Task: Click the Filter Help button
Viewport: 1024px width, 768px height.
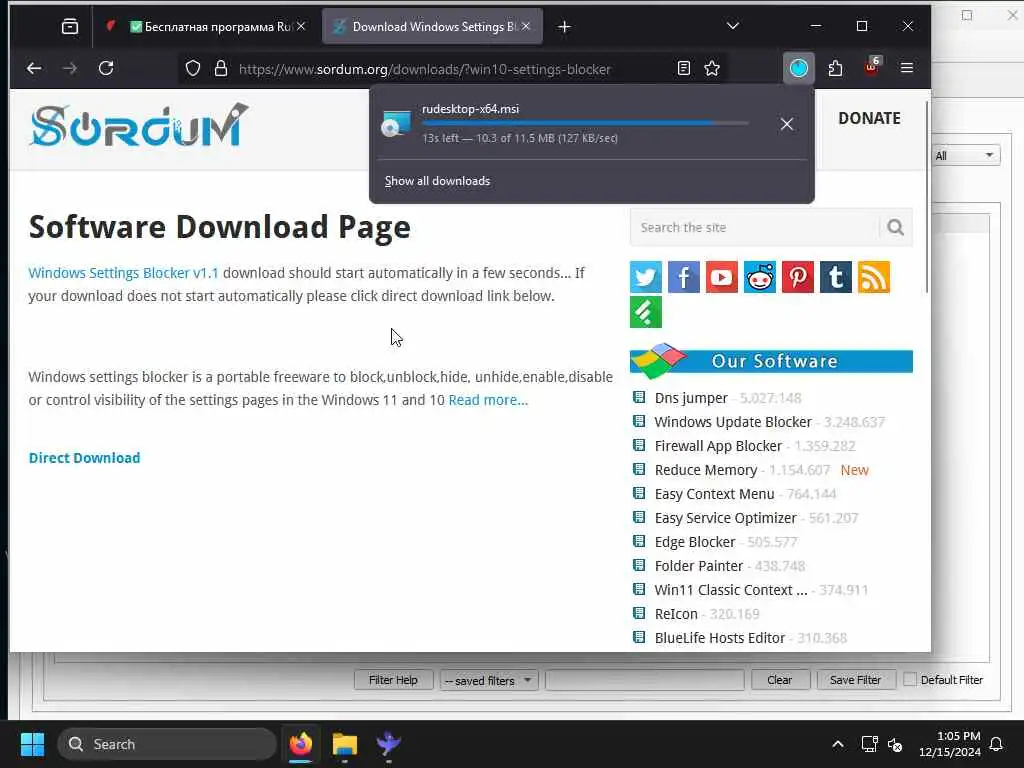Action: pos(393,680)
